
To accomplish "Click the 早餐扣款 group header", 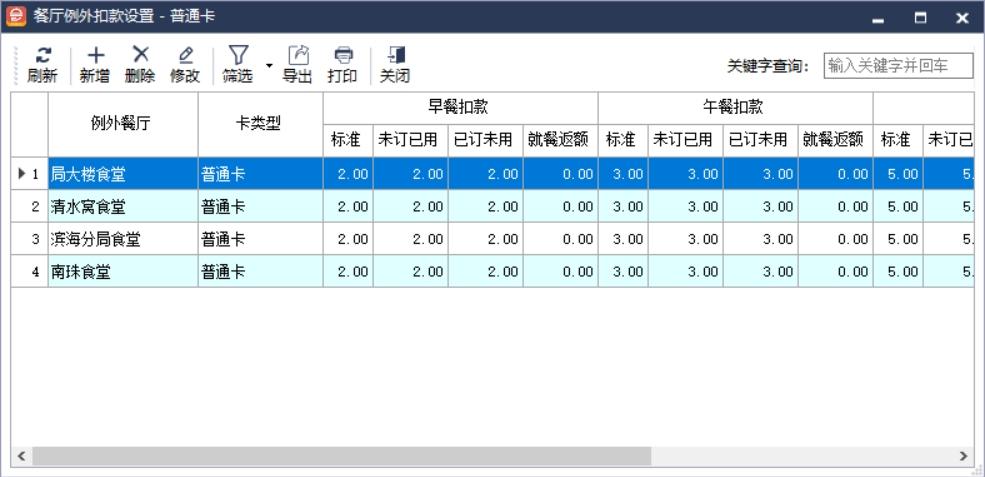I will 460,108.
